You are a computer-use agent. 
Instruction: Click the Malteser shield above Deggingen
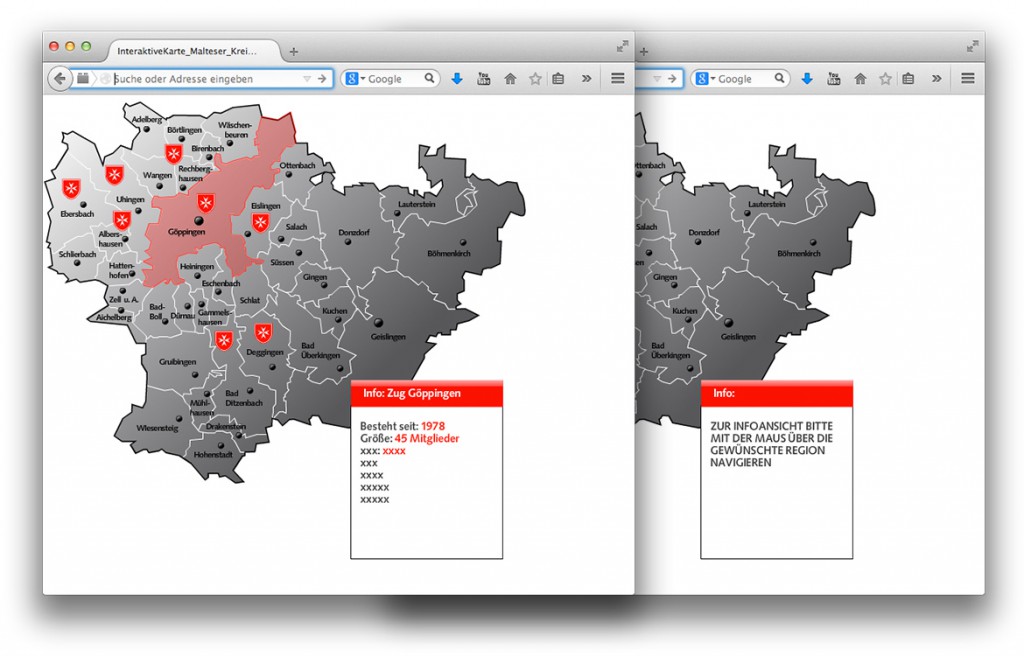(263, 333)
